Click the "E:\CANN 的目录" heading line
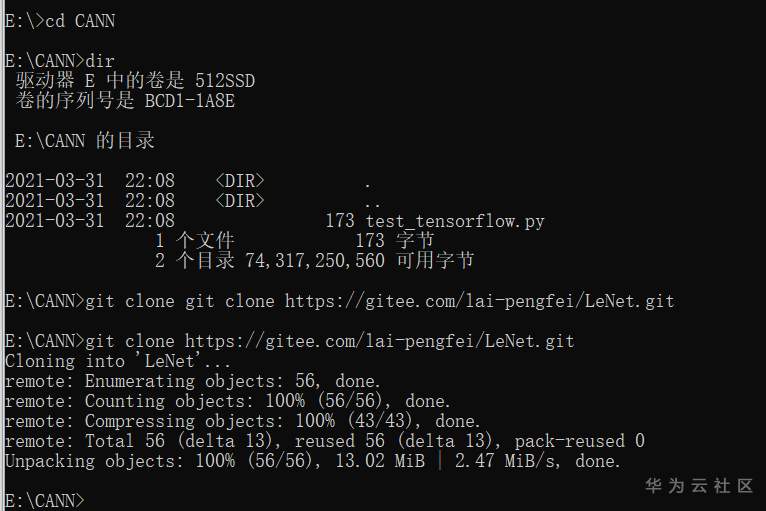766x511 pixels. click(85, 141)
